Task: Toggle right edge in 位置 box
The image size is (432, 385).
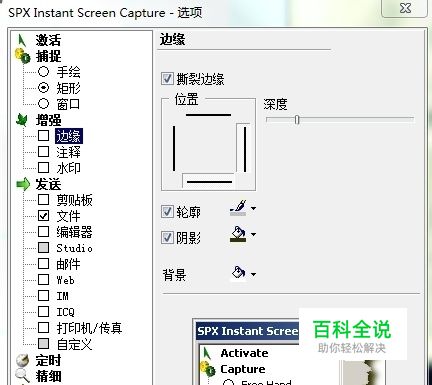Action: click(245, 149)
